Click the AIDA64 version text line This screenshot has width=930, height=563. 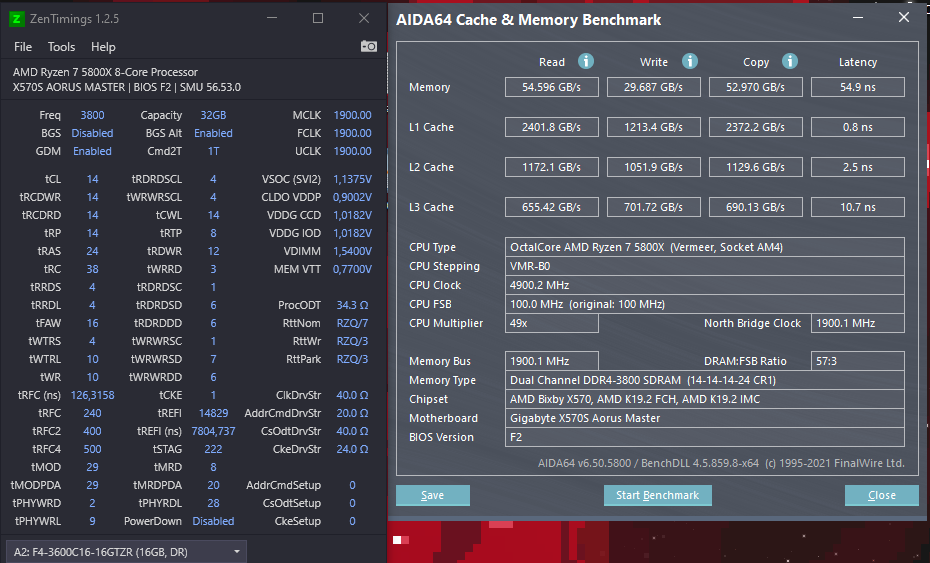[721, 463]
